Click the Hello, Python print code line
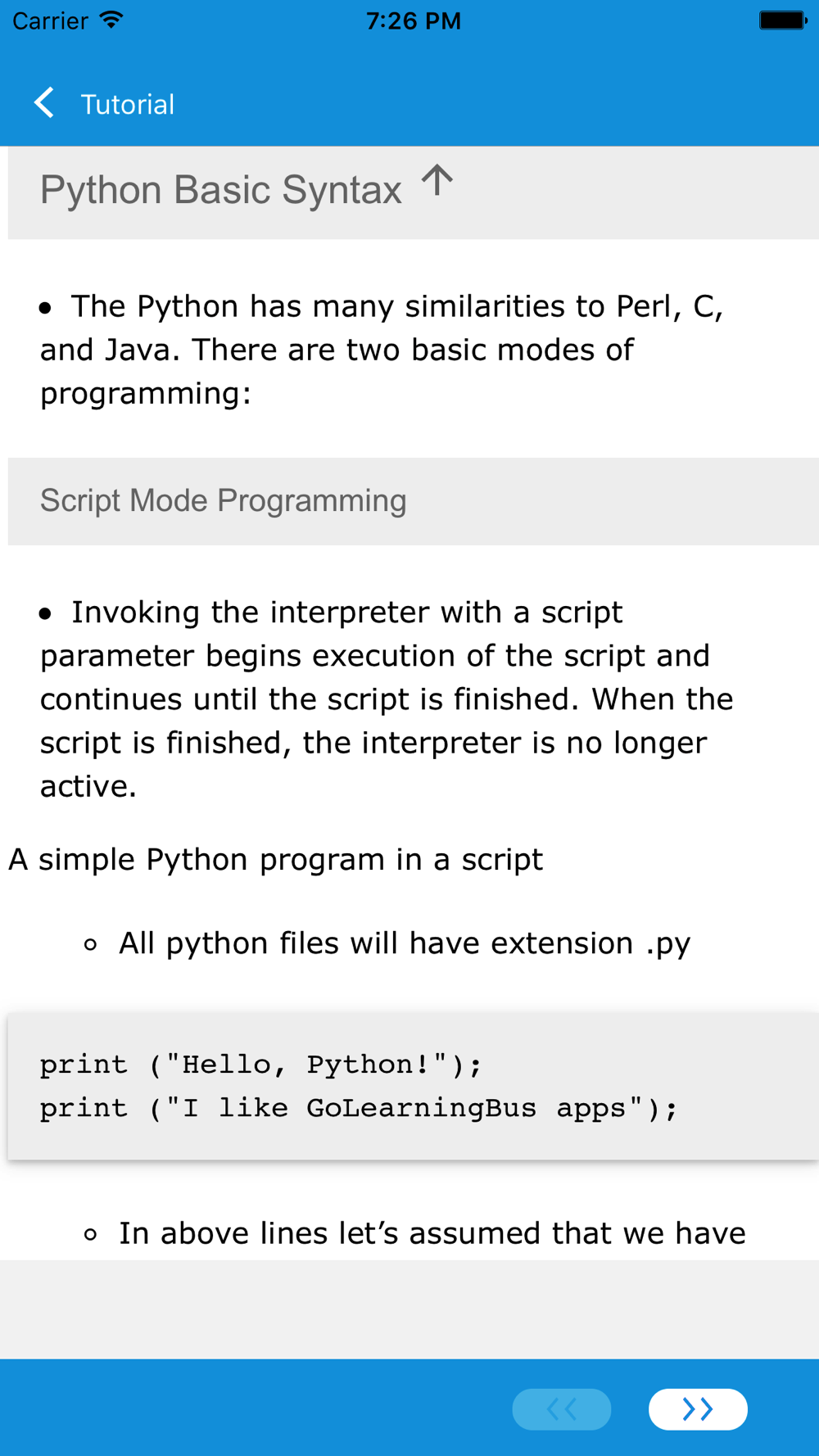This screenshot has height=1456, width=819. (261, 1065)
